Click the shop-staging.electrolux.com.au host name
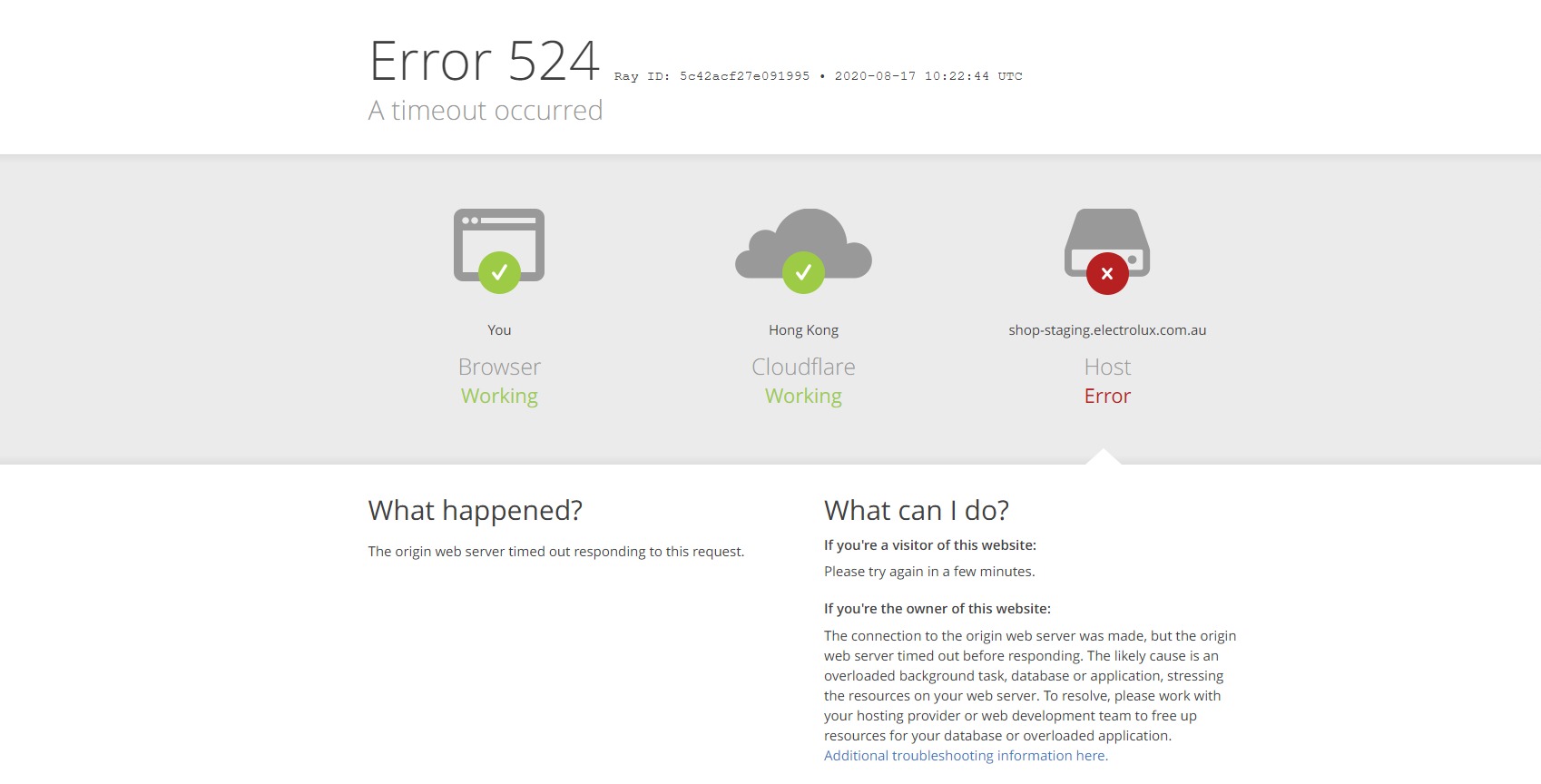The height and width of the screenshot is (784, 1541). 1107,330
